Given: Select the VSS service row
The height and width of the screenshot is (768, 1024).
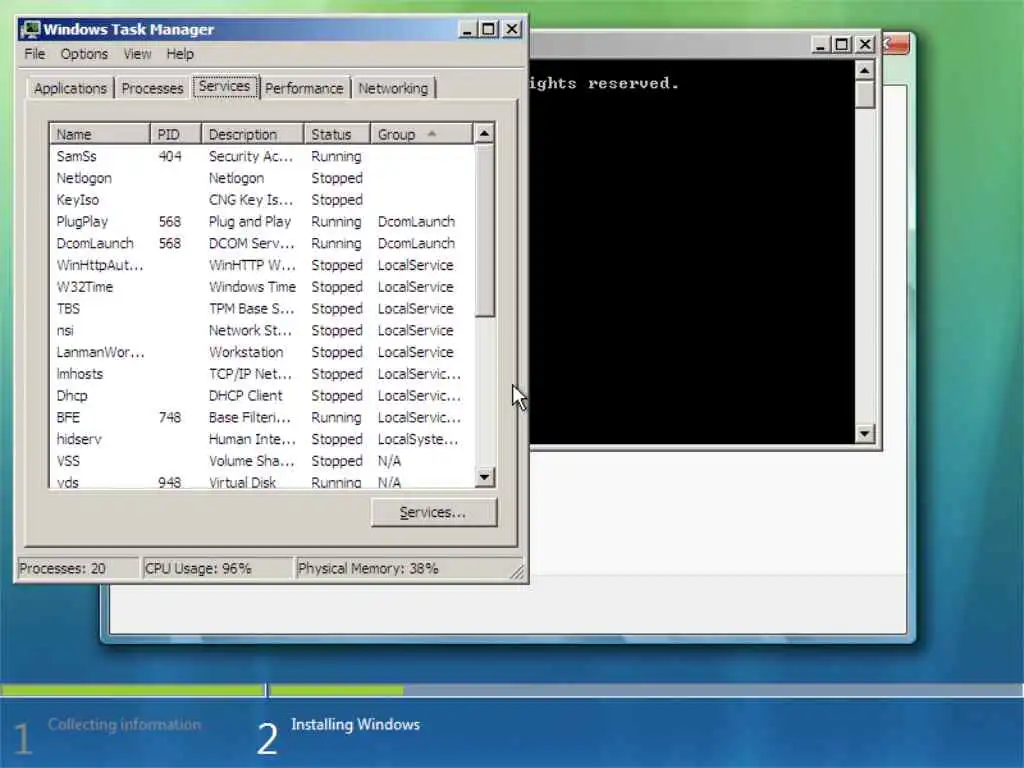Looking at the screenshot, I should click(262, 461).
